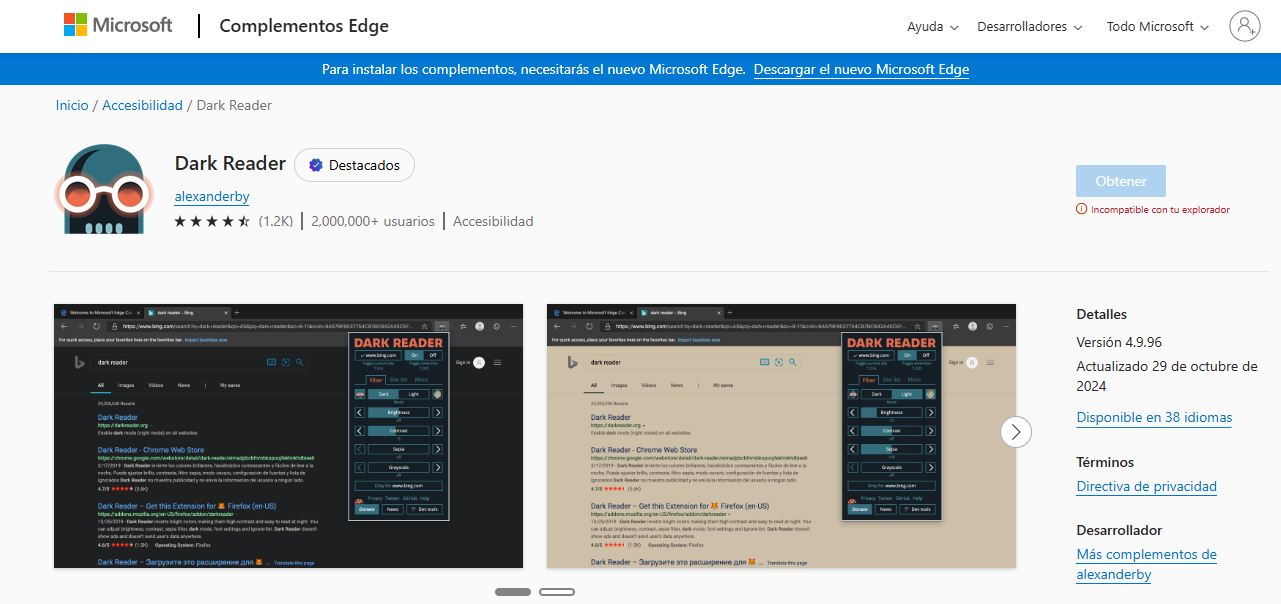This screenshot has width=1281, height=604.
Task: Open the Directiva de privacidad link
Action: point(1147,487)
